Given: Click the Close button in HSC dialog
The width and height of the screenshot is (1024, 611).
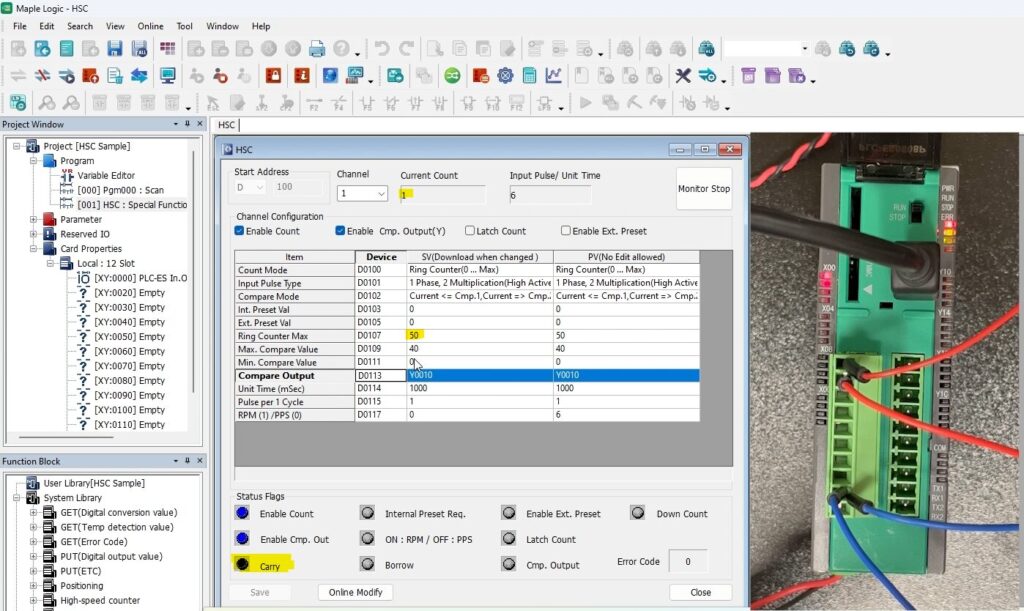Looking at the screenshot, I should tap(701, 592).
